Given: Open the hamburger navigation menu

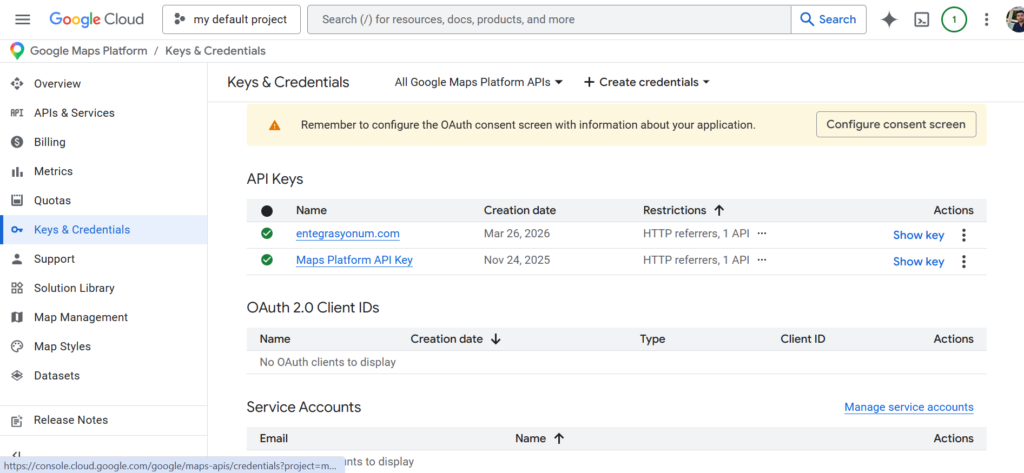Looking at the screenshot, I should click(23, 19).
